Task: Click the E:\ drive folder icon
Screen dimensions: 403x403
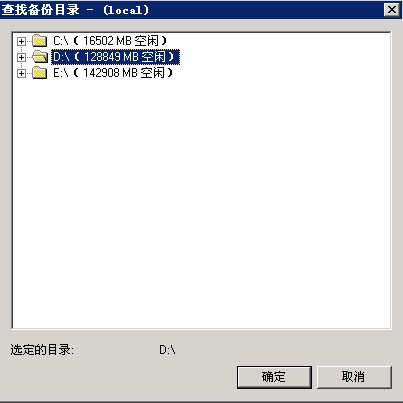Action: point(40,73)
